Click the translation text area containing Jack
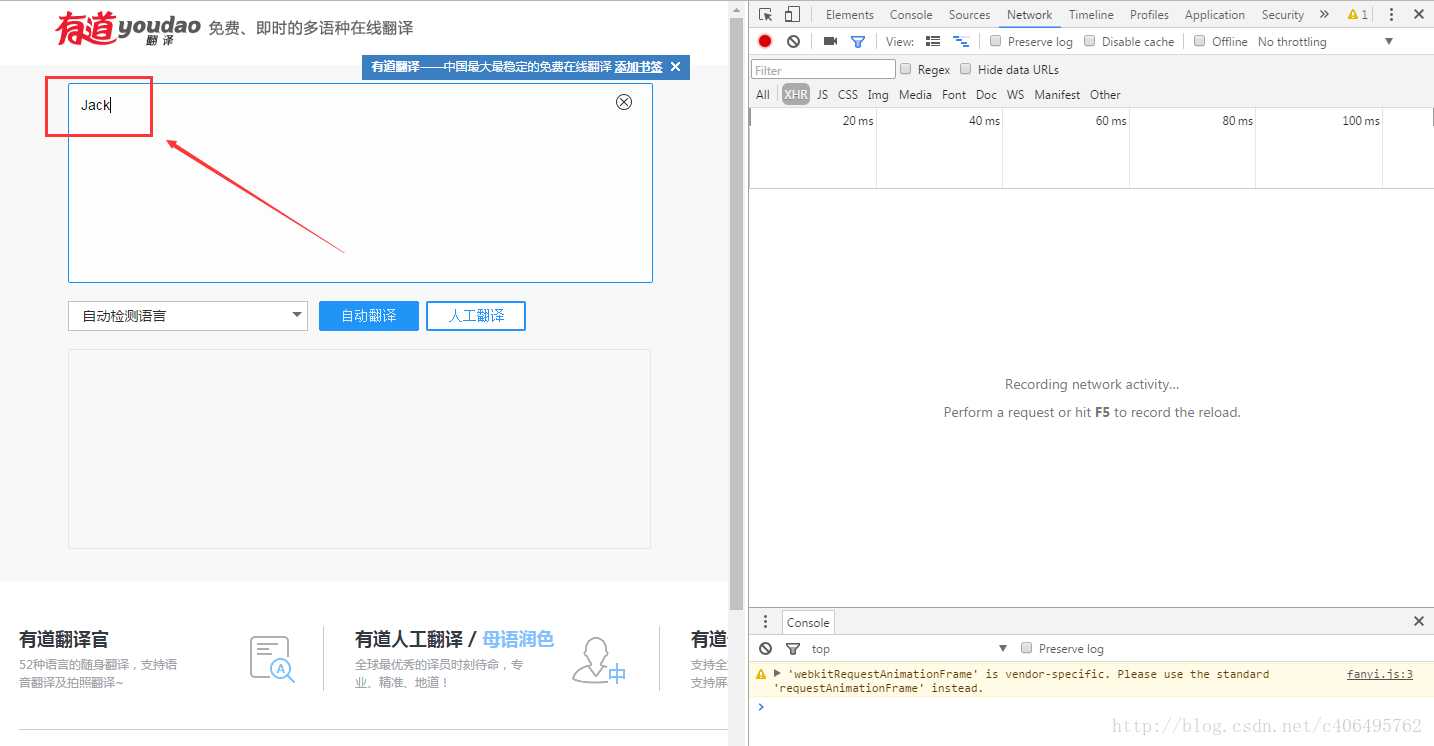Viewport: 1434px width, 746px height. (x=360, y=183)
